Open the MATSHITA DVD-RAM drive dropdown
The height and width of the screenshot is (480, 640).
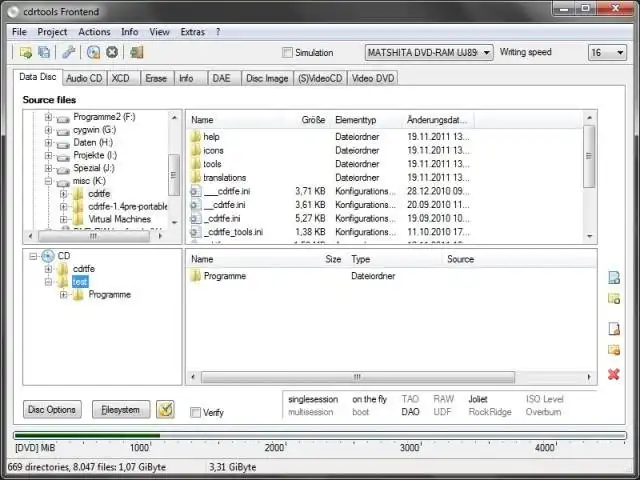point(429,53)
